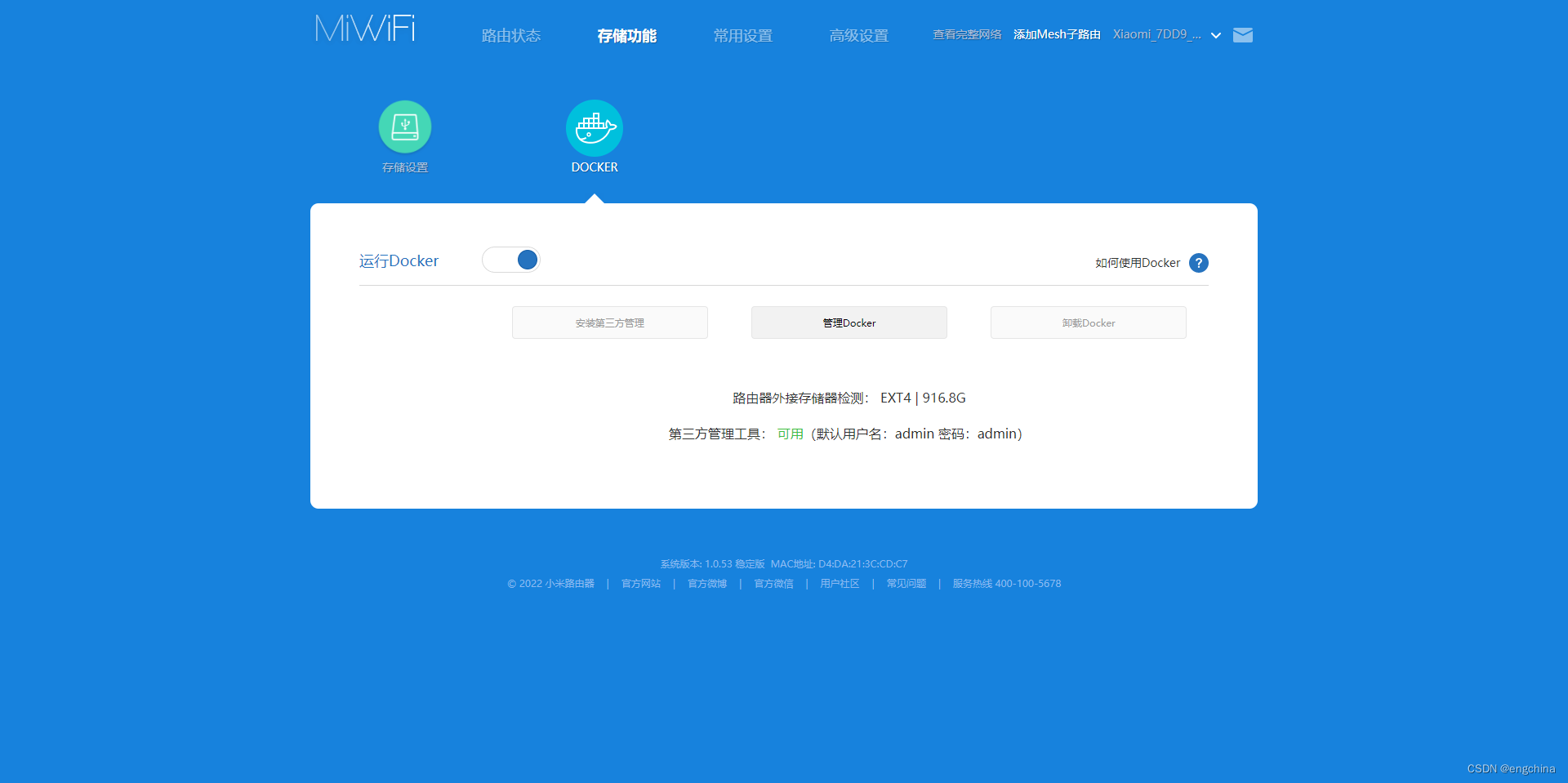
Task: Open 用户社区 footer link
Action: [840, 584]
